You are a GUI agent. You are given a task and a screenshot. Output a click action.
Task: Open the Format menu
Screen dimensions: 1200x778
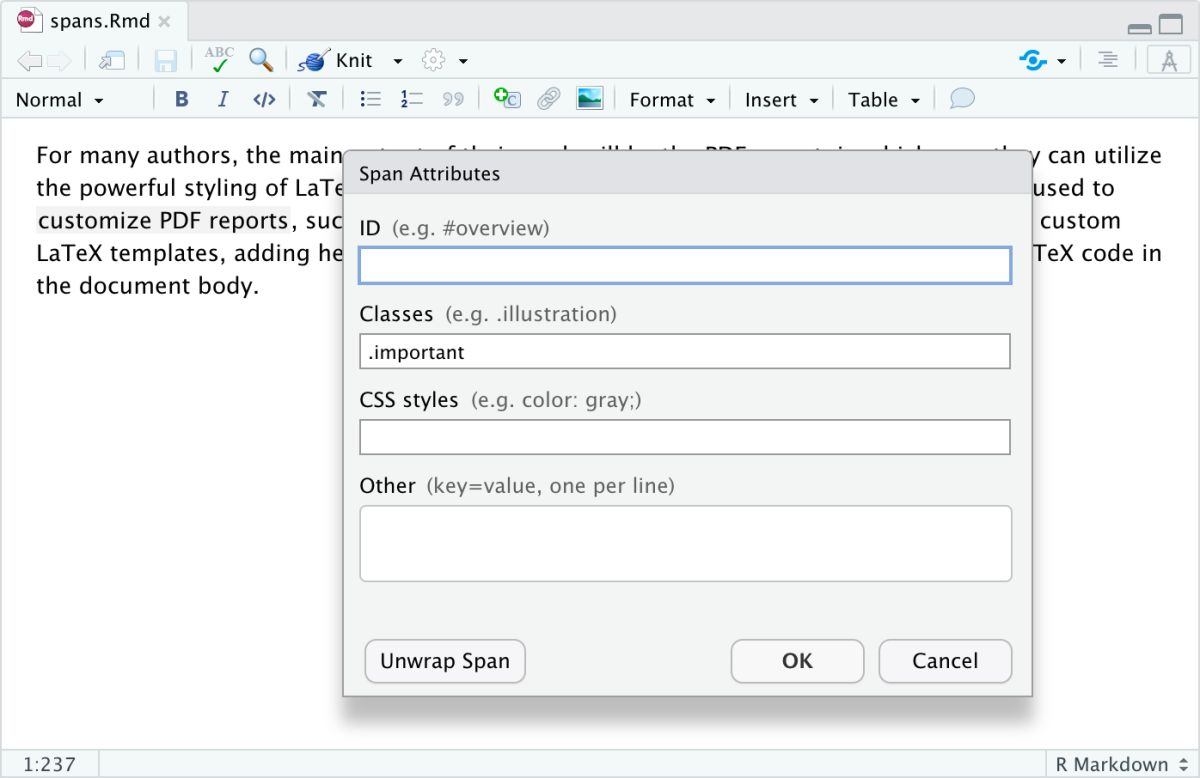[672, 100]
